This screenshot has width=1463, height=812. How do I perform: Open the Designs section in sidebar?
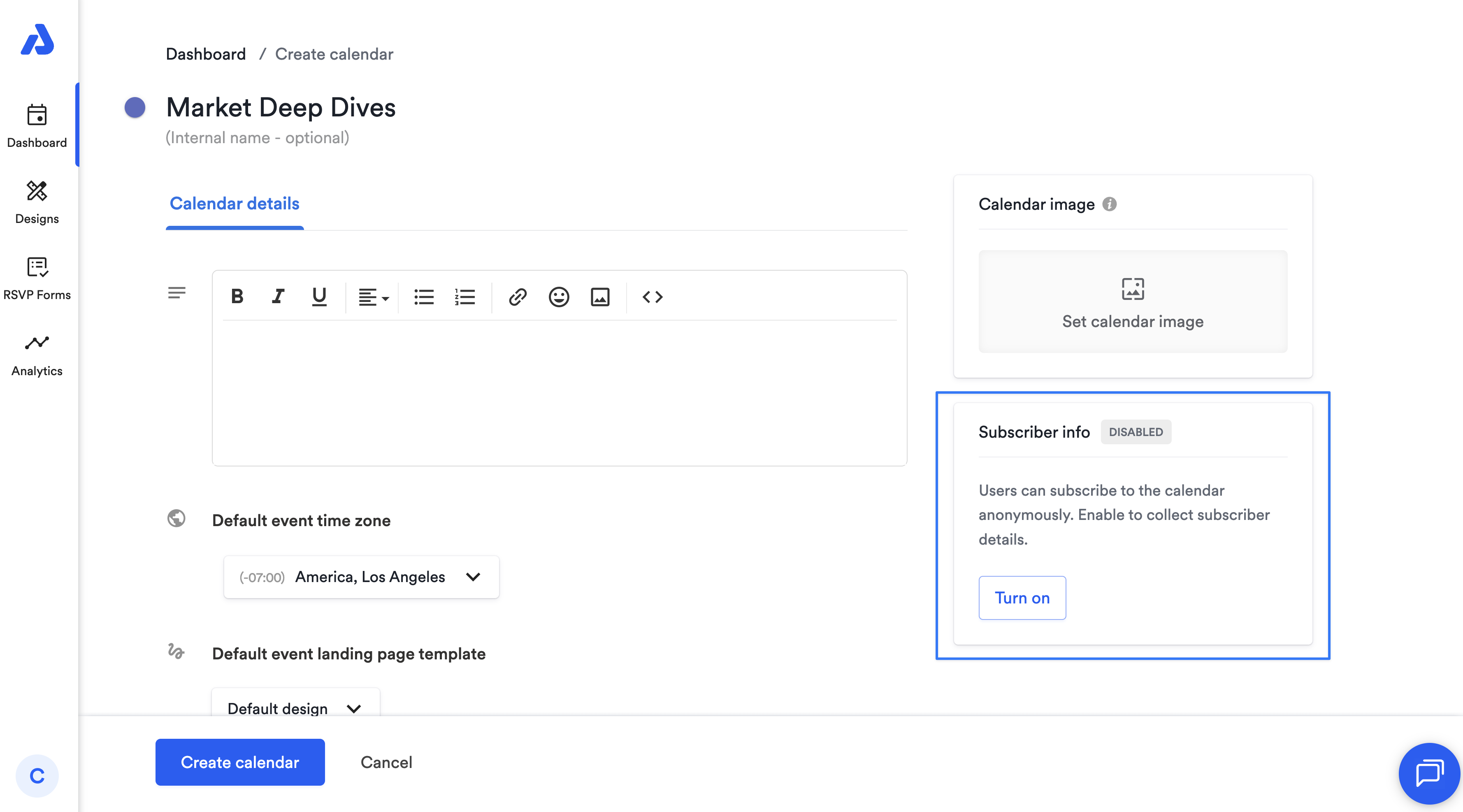pos(37,202)
